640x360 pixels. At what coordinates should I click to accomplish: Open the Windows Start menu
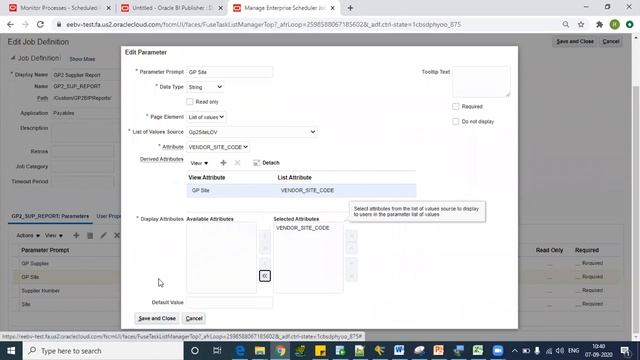[x=11, y=351]
